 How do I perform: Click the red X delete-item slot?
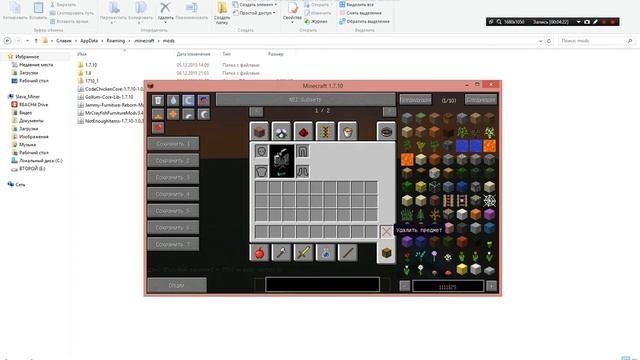(386, 231)
